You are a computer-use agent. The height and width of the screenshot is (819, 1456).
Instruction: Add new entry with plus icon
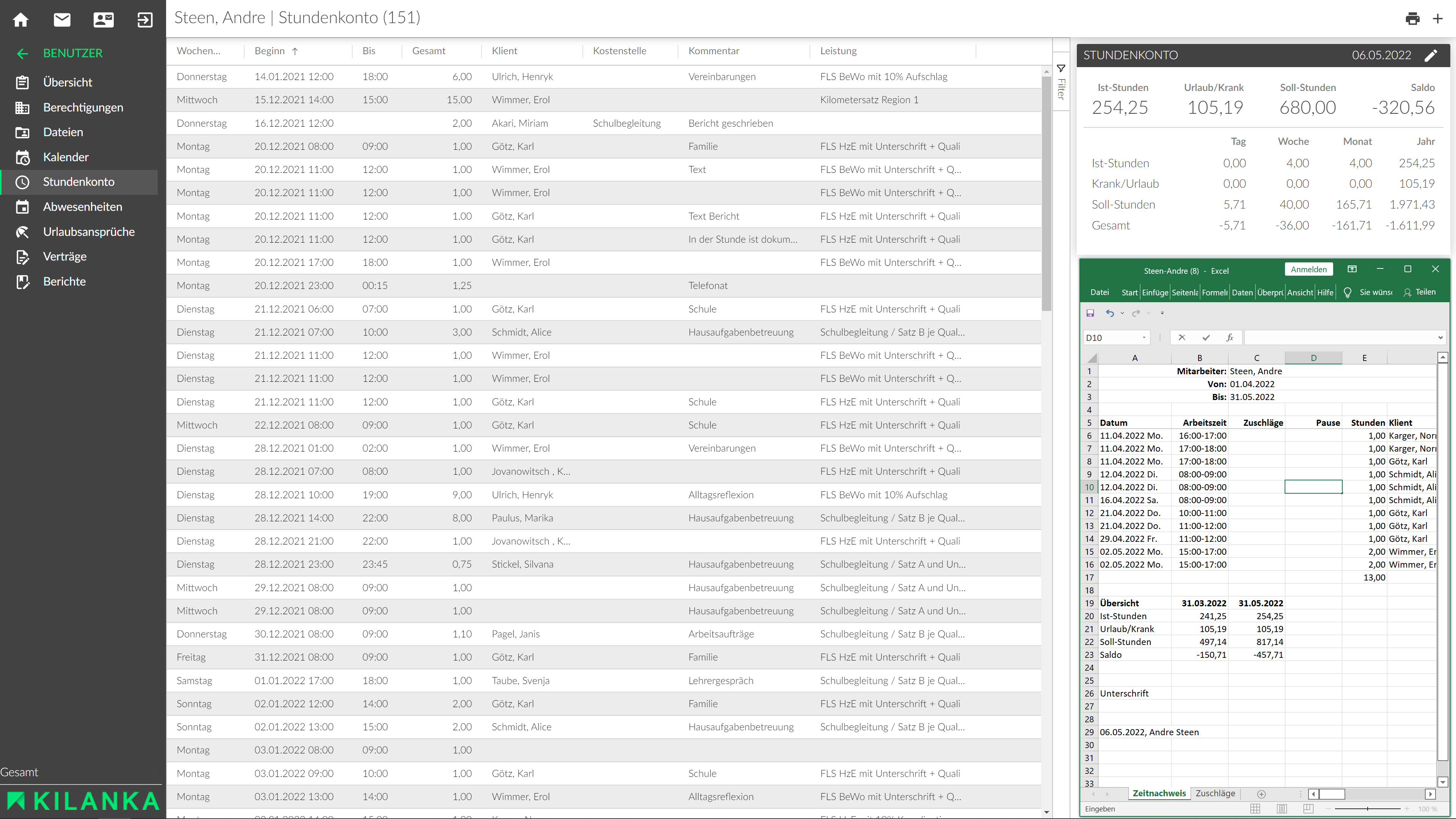(x=1438, y=19)
